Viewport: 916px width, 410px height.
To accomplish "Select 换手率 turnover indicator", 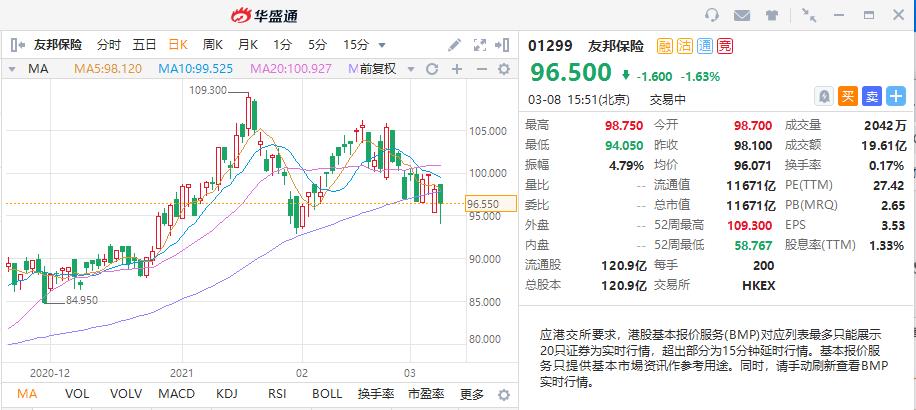I will (376, 394).
